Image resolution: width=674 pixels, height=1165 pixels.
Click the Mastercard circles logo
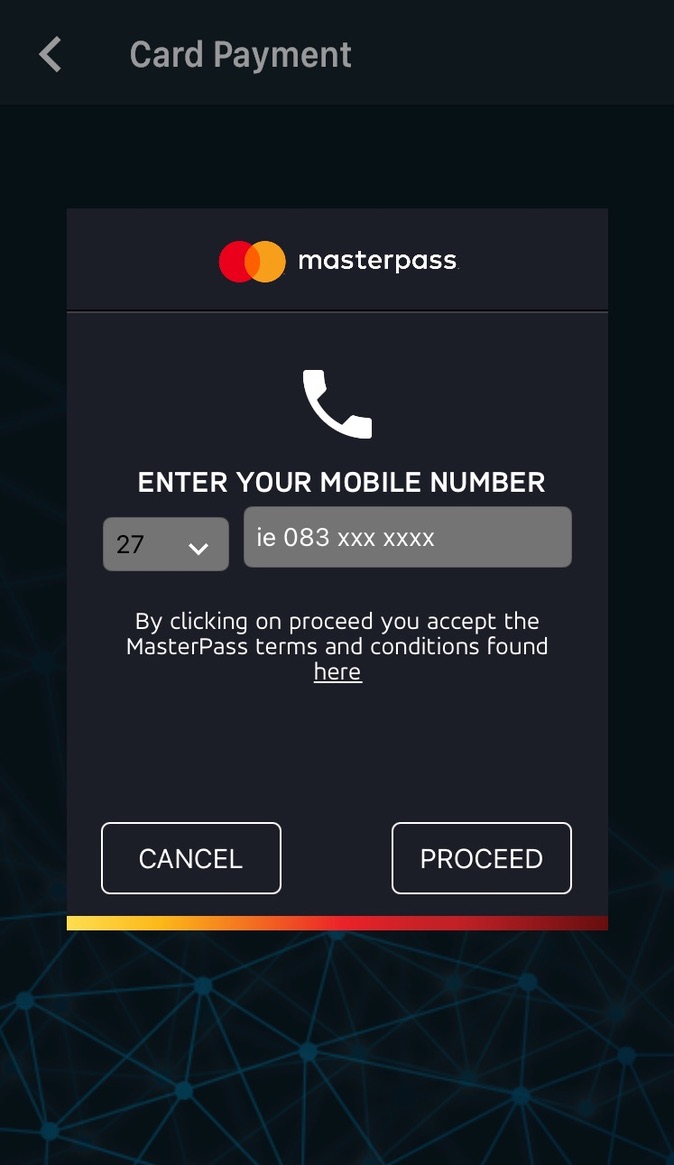252,262
